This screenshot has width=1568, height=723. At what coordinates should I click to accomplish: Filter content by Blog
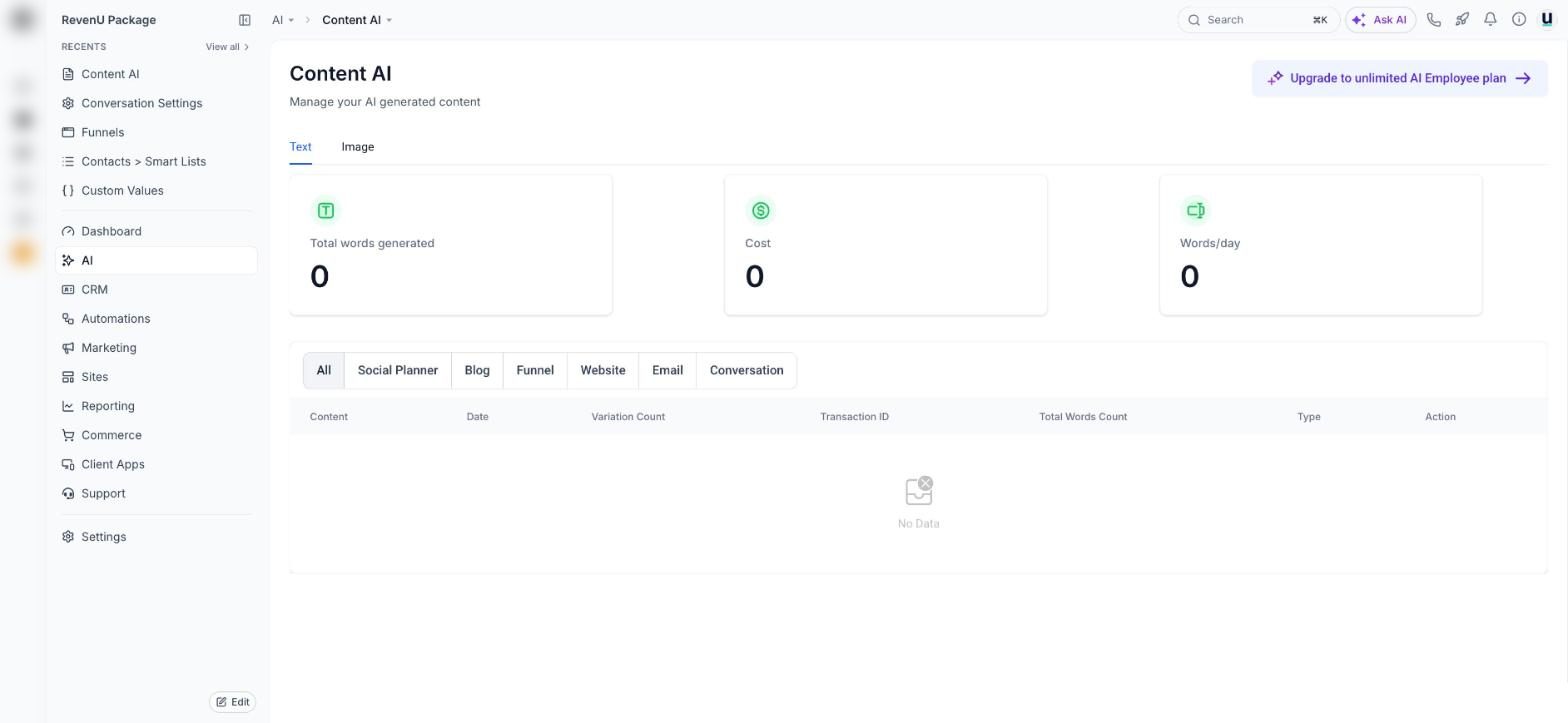(477, 371)
